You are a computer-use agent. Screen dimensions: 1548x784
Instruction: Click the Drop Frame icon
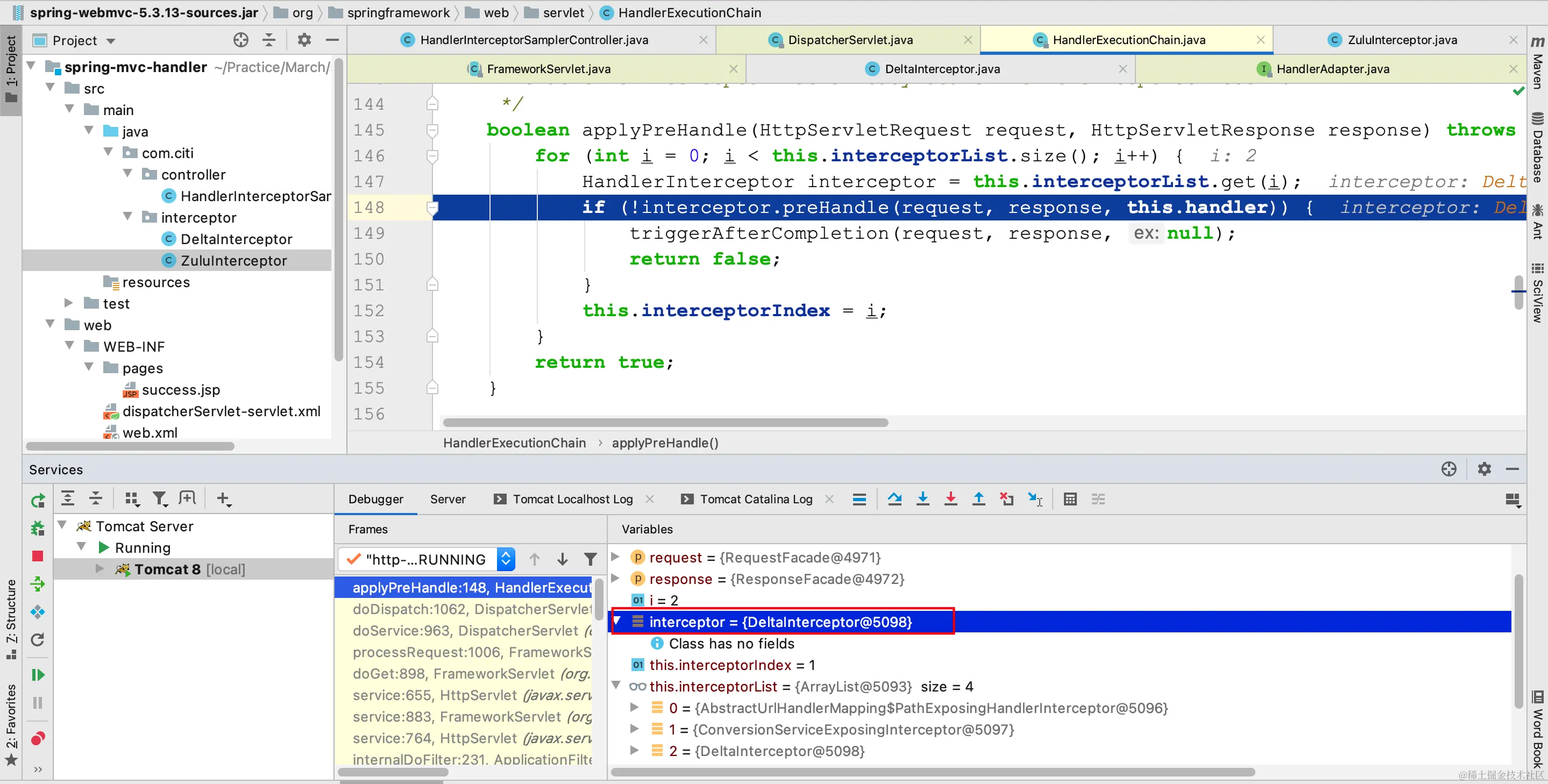pos(1006,498)
